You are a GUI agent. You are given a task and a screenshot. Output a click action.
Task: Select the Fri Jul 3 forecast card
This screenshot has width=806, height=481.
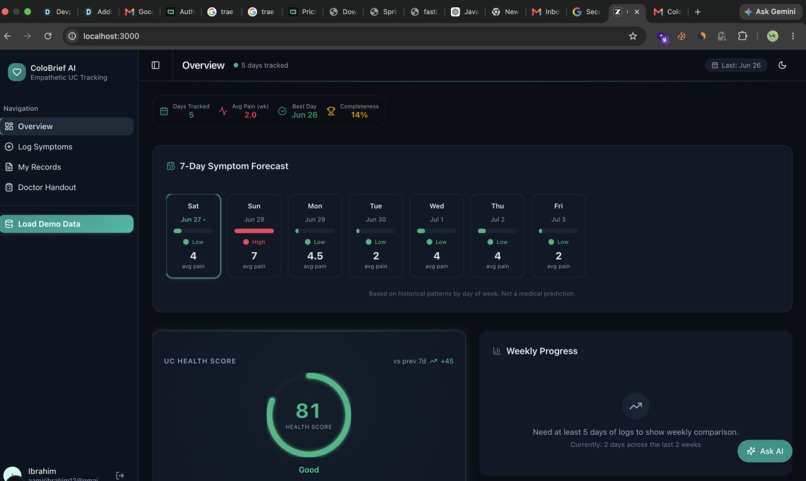pos(558,236)
